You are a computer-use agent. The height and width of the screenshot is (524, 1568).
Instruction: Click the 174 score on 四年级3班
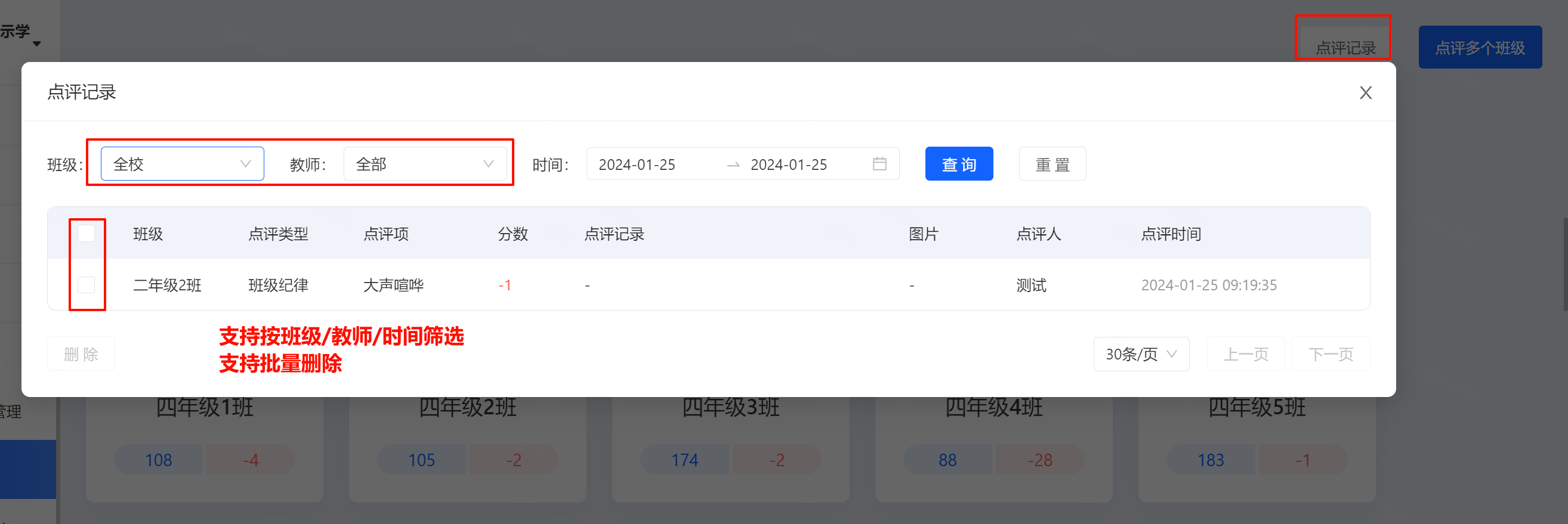(684, 460)
